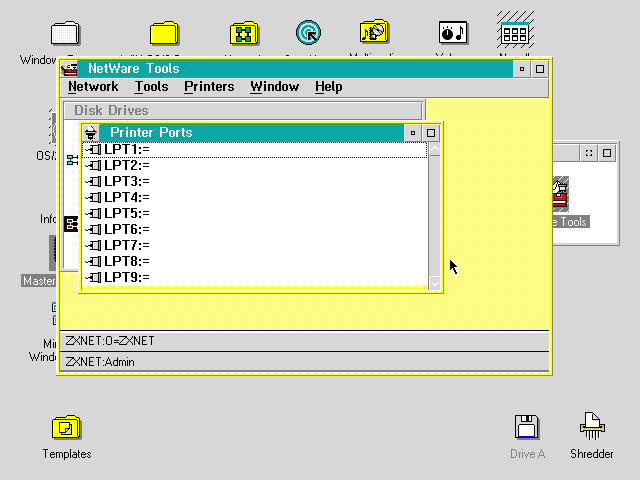Viewport: 640px width, 480px height.
Task: Select the LPT5 port icon
Action: (x=93, y=213)
